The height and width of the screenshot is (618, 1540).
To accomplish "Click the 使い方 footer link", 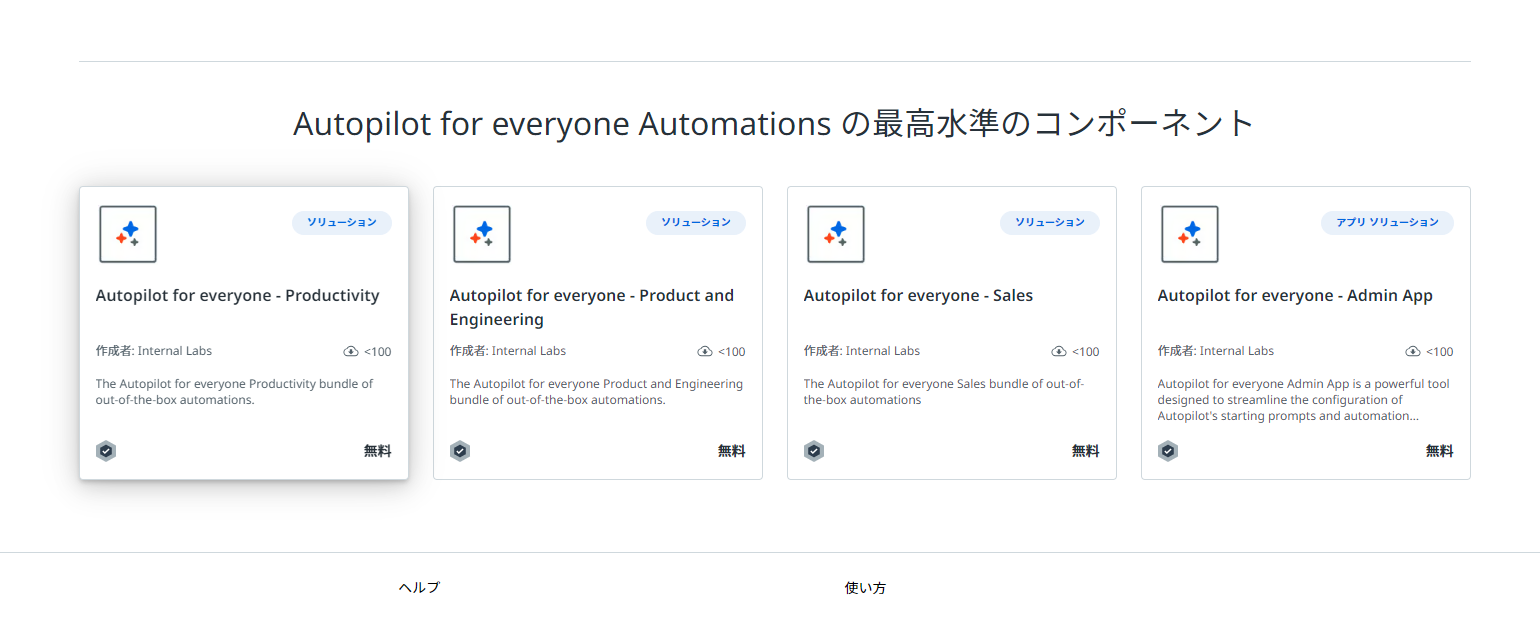I will [x=863, y=588].
